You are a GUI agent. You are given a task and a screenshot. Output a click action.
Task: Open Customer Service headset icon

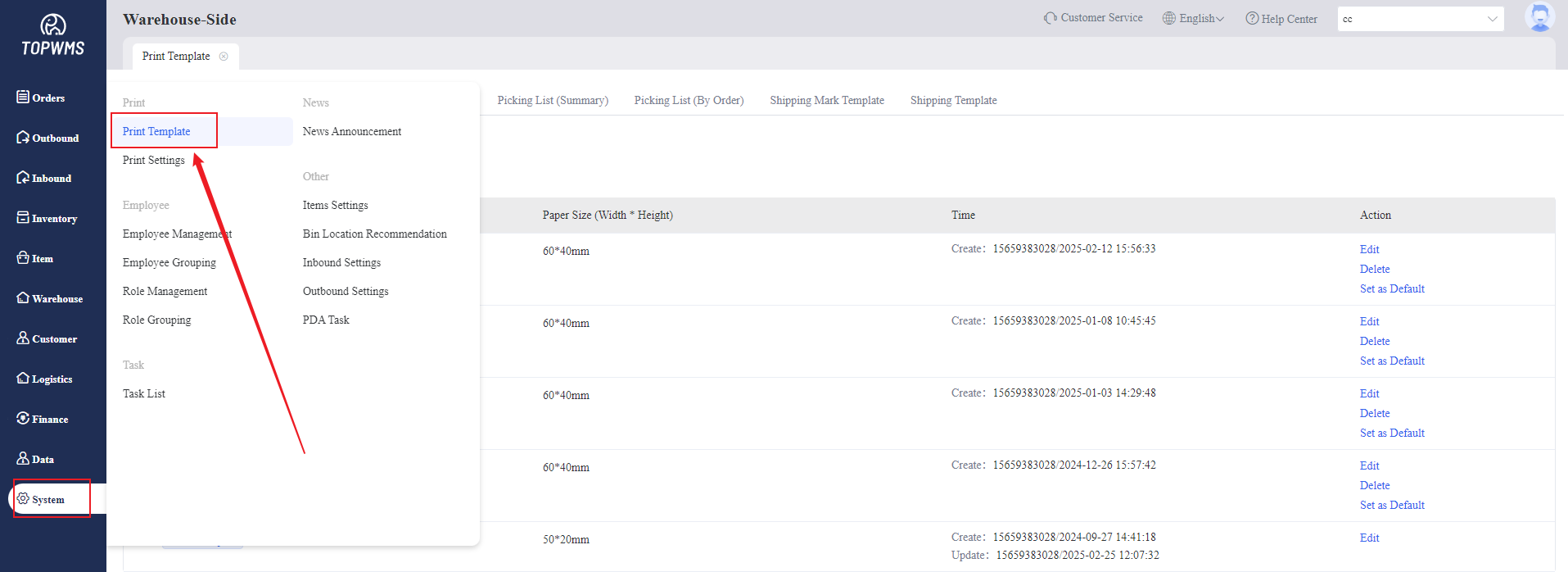coord(1050,18)
